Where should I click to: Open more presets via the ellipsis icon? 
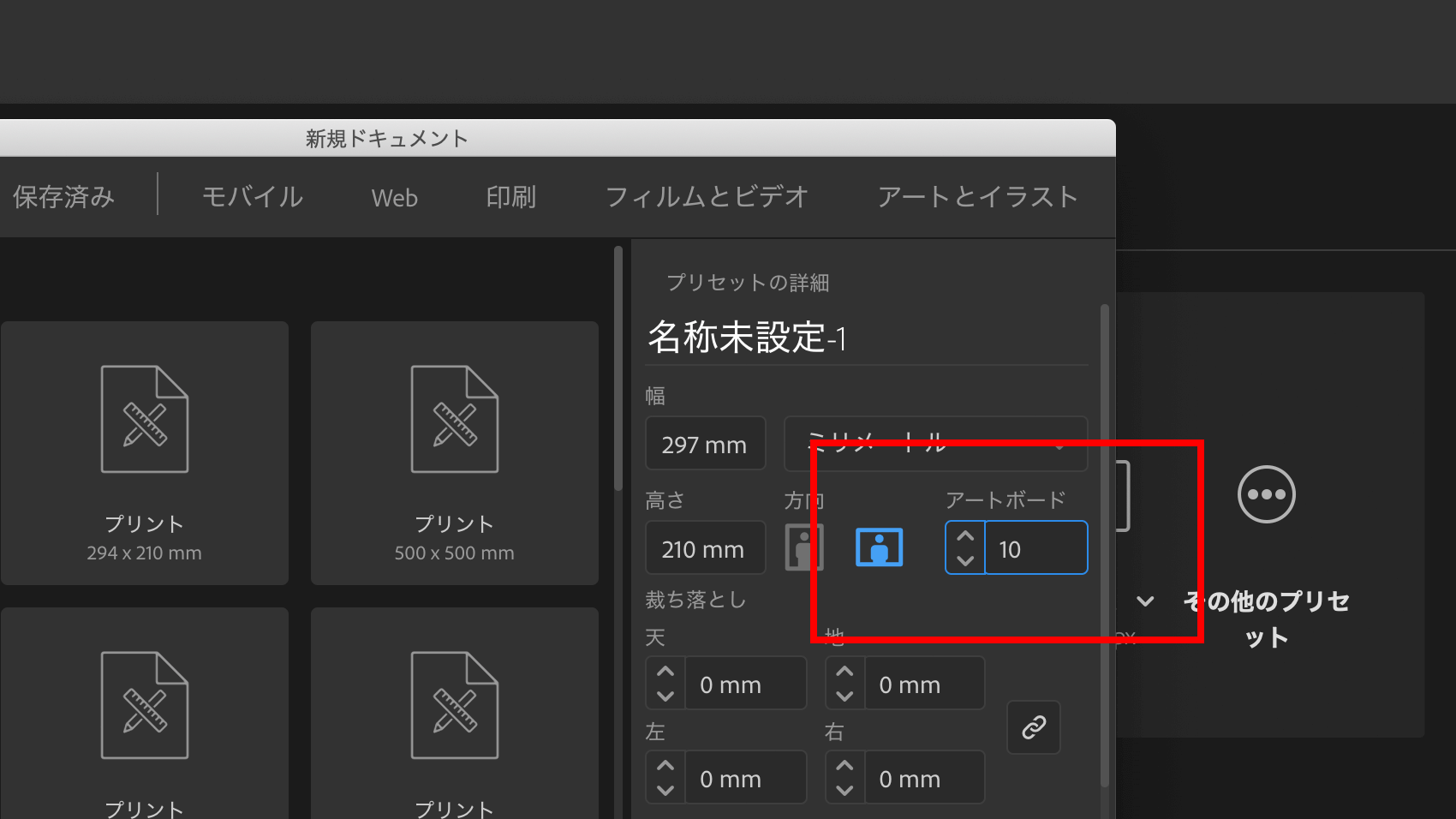[1266, 494]
